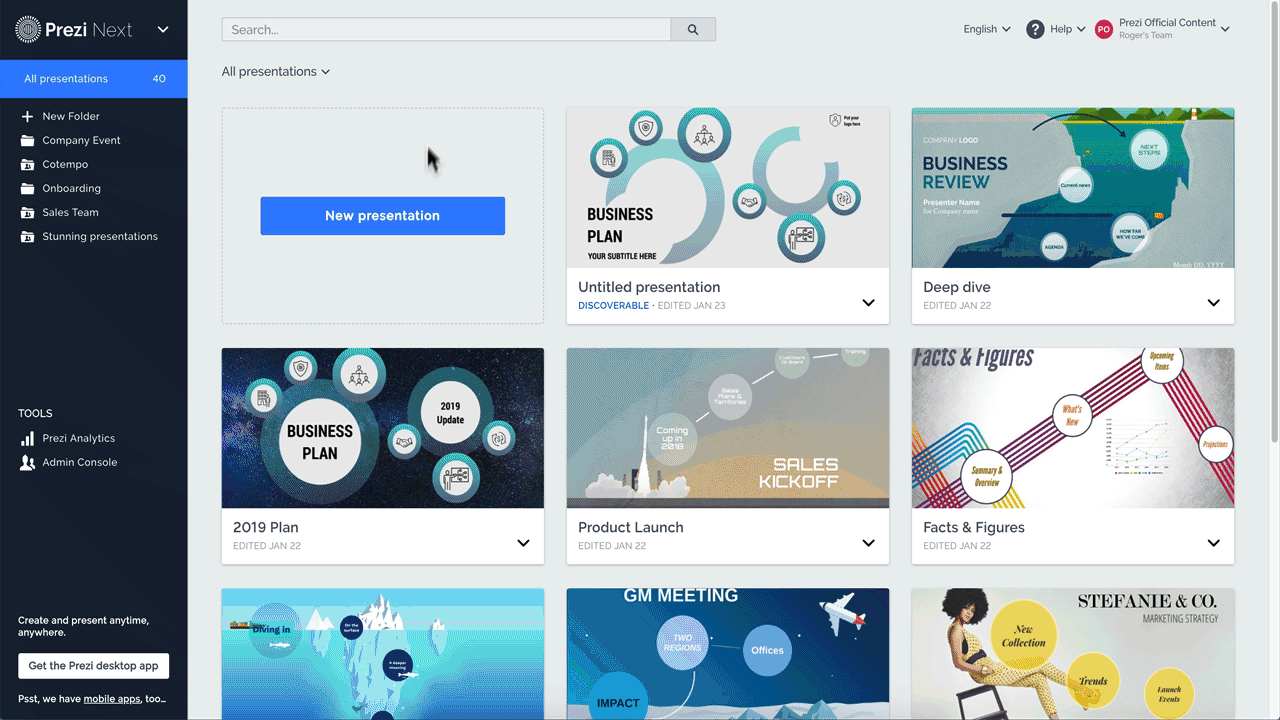This screenshot has width=1280, height=720.
Task: Click the New Folder plus icon
Action: 27,117
